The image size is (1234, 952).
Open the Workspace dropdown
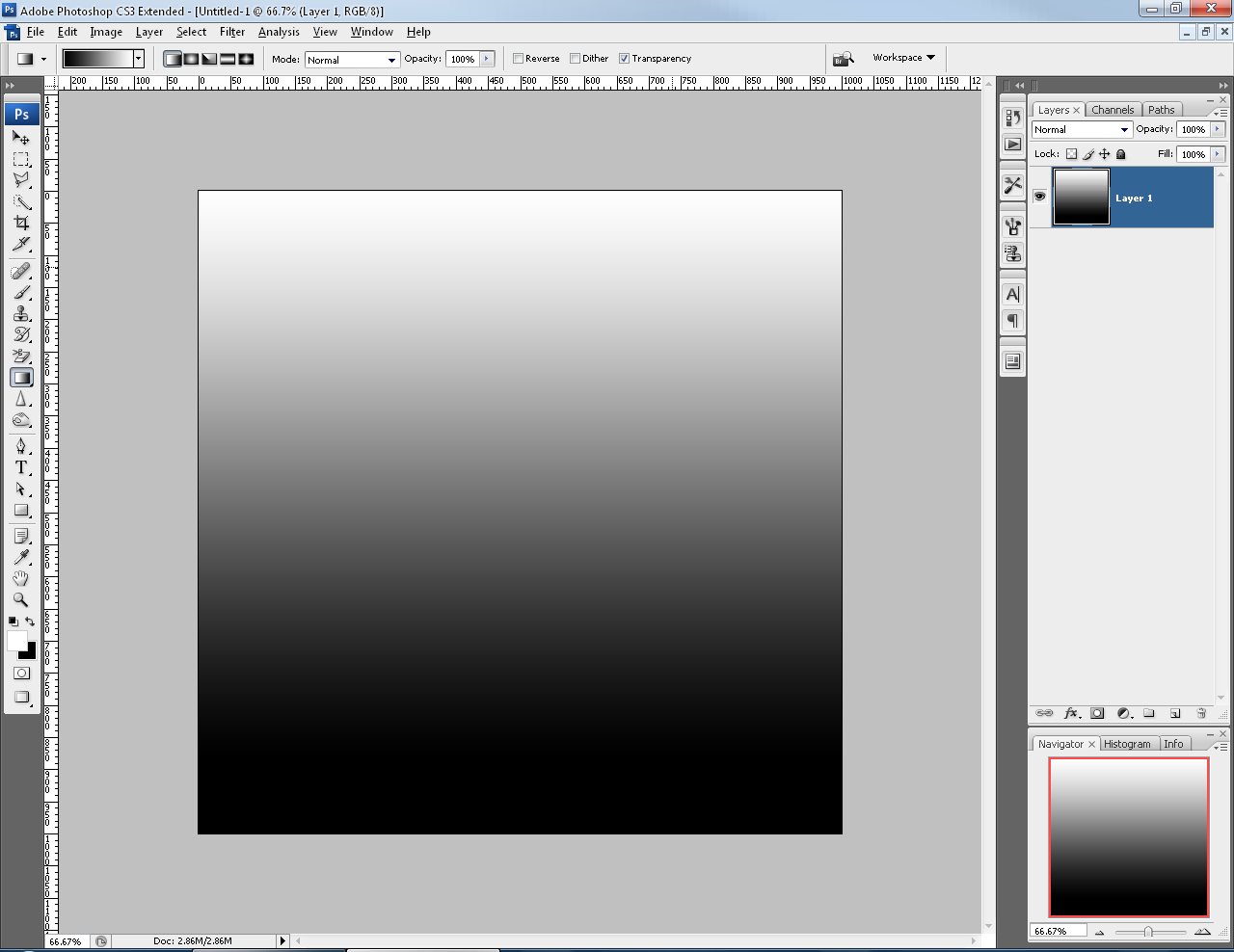click(x=903, y=58)
